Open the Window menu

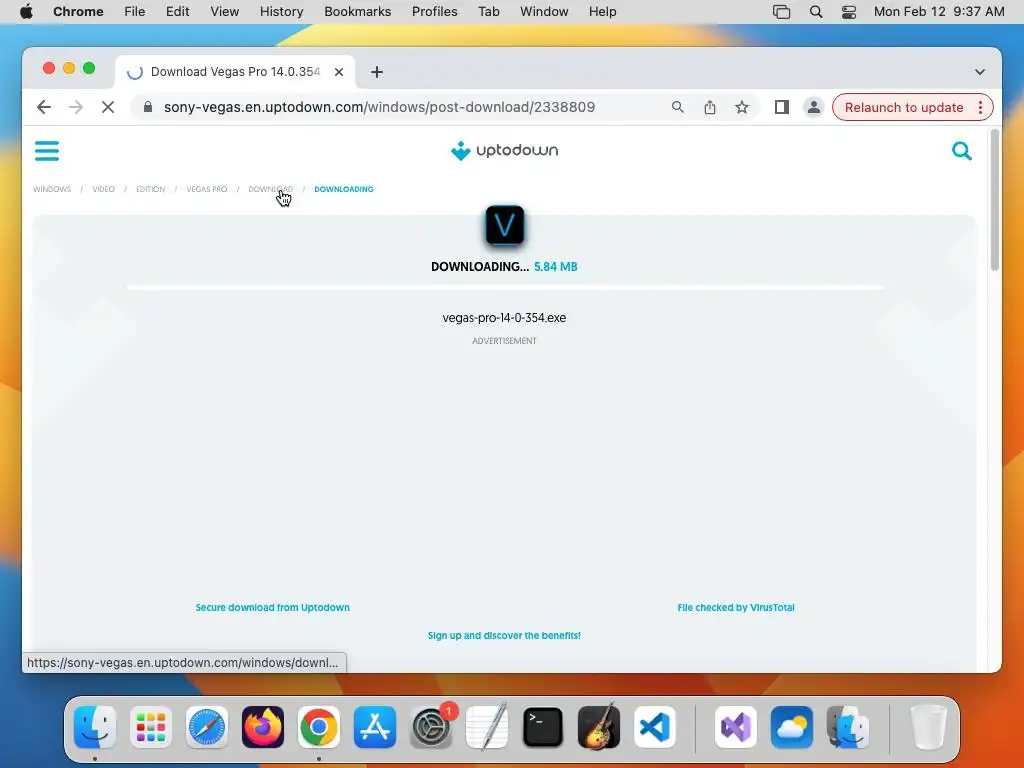click(544, 12)
